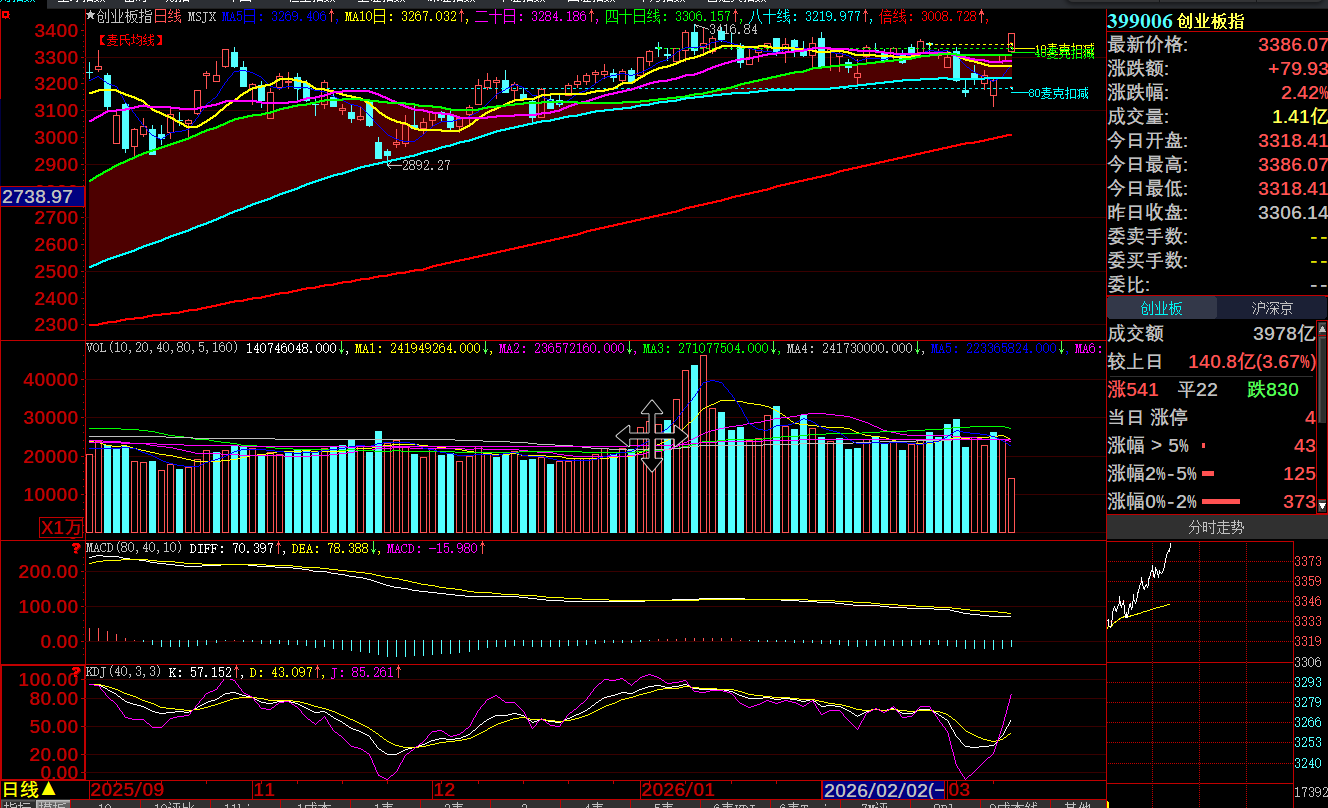Click the 399006 创业板指 stock title
Viewport: 1328px width, 808px height.
[x=1176, y=22]
